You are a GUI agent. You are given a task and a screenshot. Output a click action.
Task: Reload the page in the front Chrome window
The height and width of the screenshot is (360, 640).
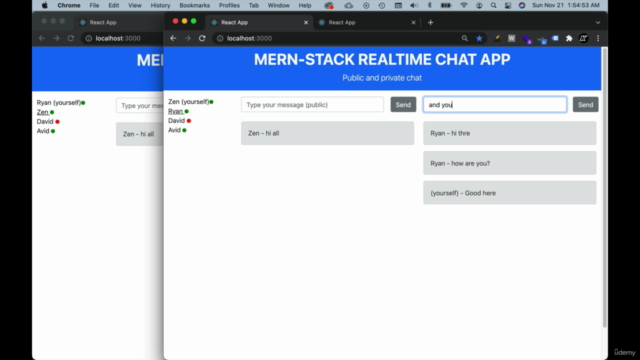pyautogui.click(x=202, y=38)
